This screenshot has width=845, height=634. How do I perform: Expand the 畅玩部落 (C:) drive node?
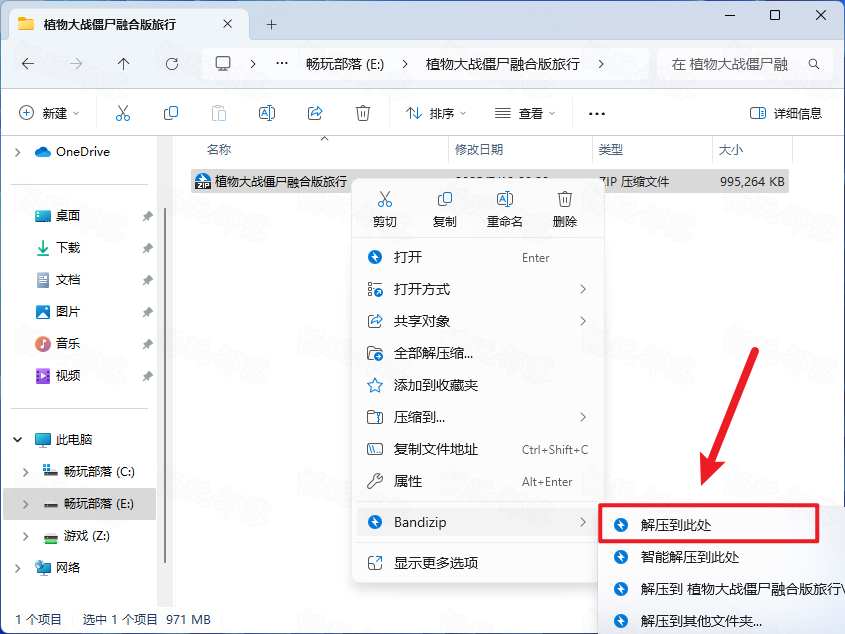click(25, 472)
